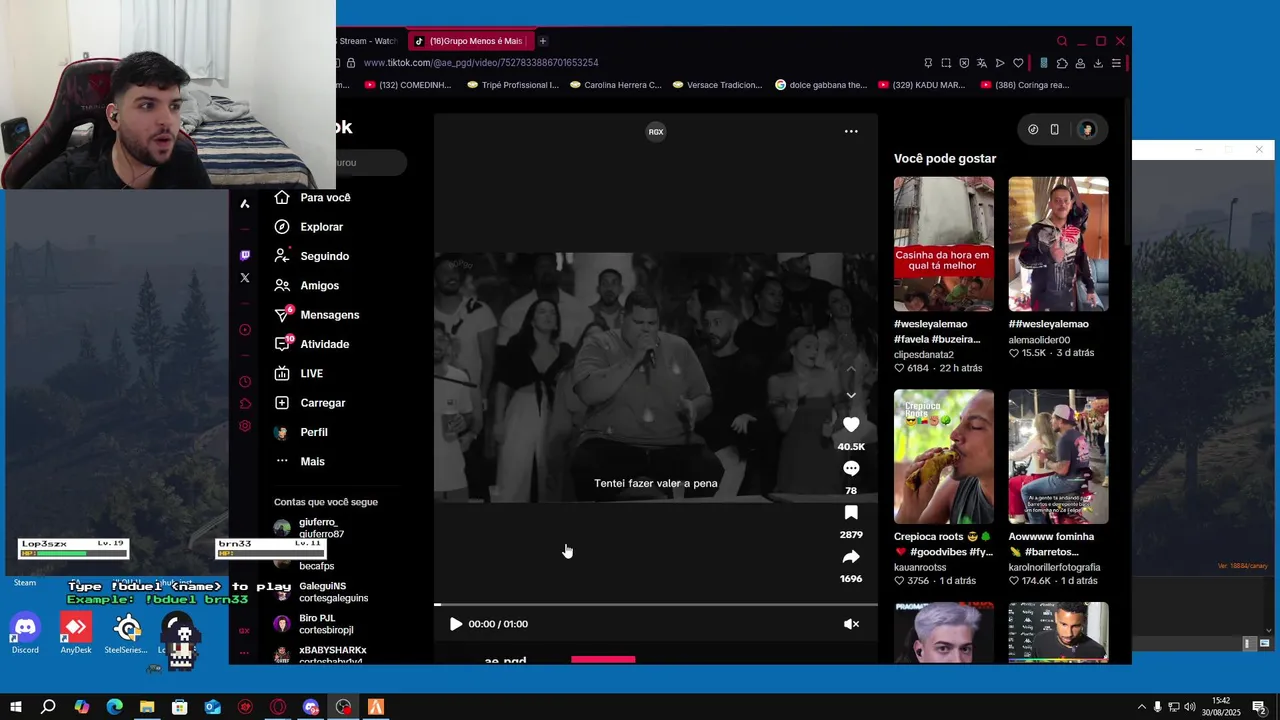Screen dimensions: 1280x720
Task: Go to the previous video up chevron
Action: (851, 369)
